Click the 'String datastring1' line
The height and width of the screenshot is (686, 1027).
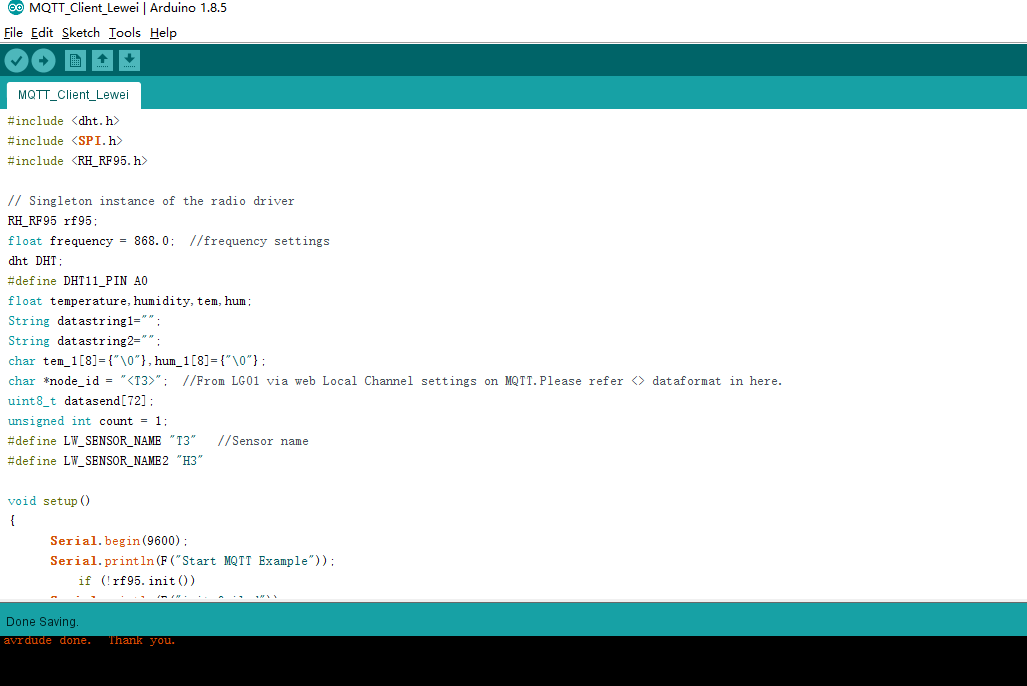tap(84, 321)
